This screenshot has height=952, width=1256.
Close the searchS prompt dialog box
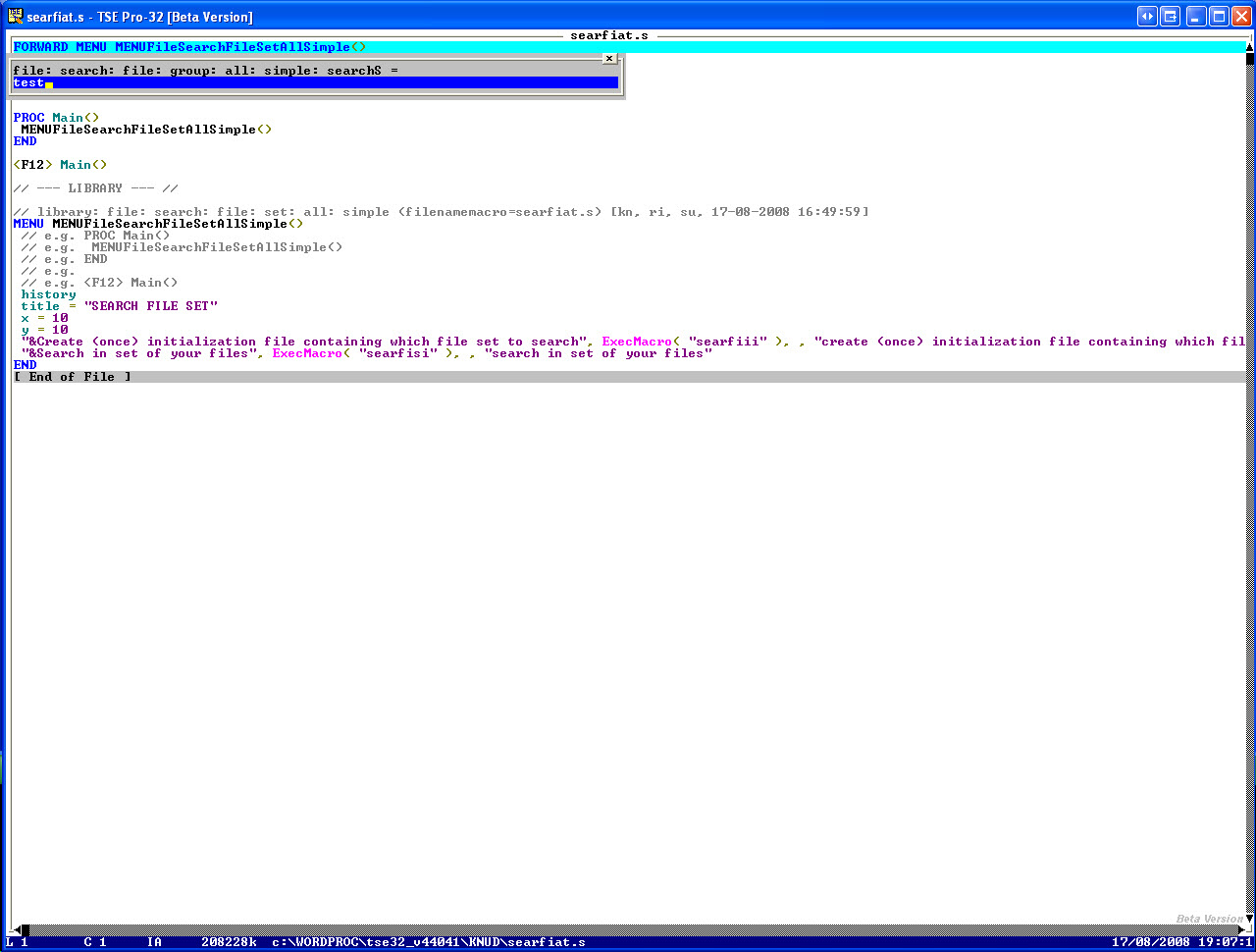point(608,59)
